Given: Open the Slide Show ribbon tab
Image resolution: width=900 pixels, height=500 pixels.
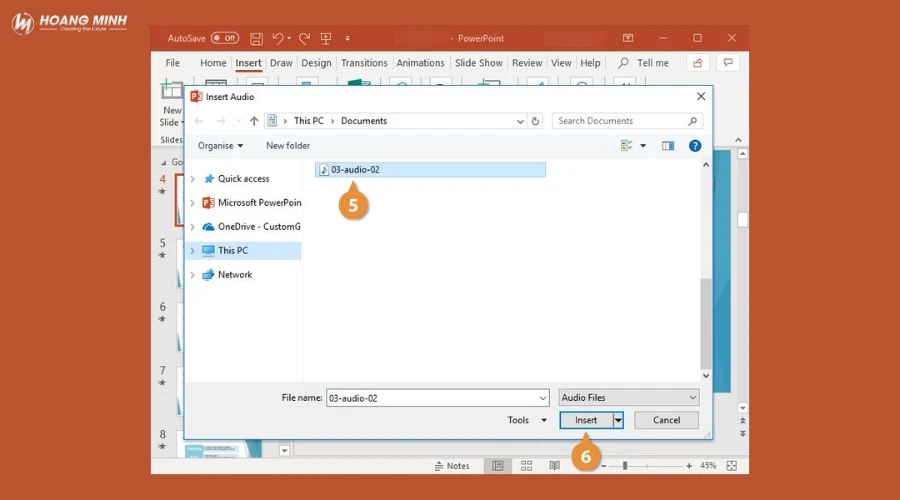Looking at the screenshot, I should [x=478, y=63].
